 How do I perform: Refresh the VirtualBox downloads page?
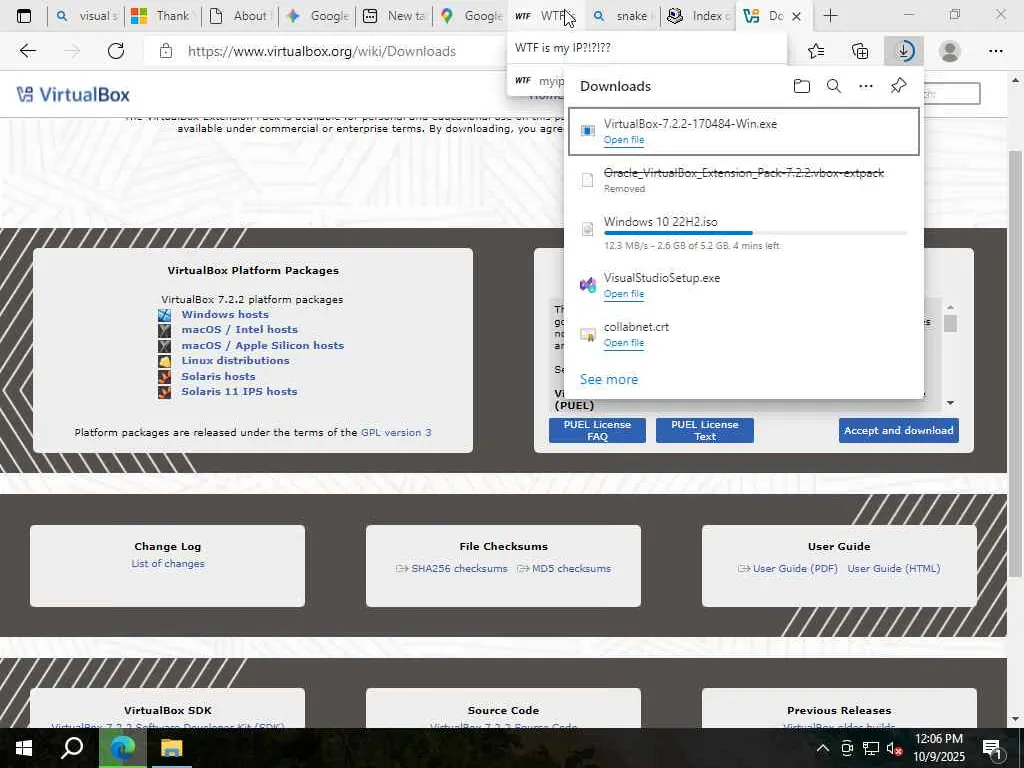pos(116,51)
